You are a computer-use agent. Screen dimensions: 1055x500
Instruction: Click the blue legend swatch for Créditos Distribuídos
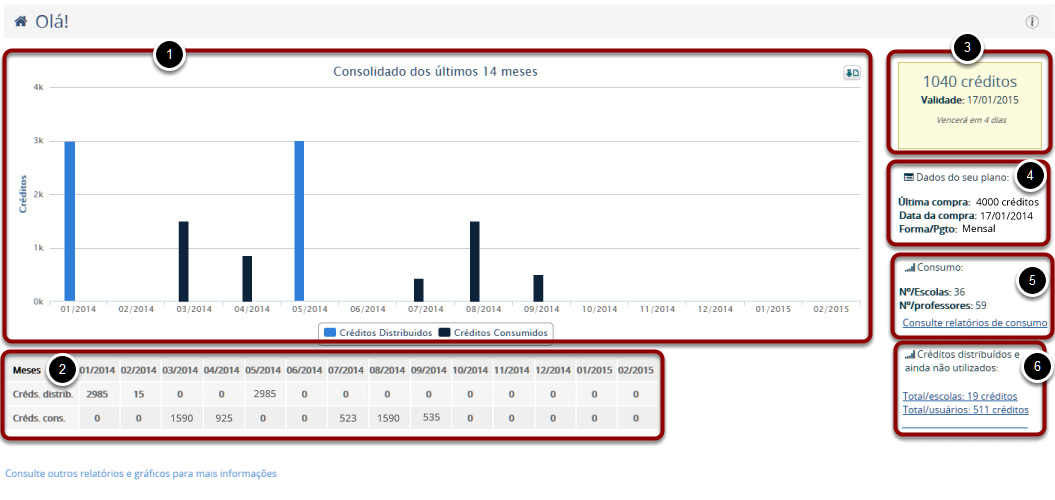click(329, 332)
